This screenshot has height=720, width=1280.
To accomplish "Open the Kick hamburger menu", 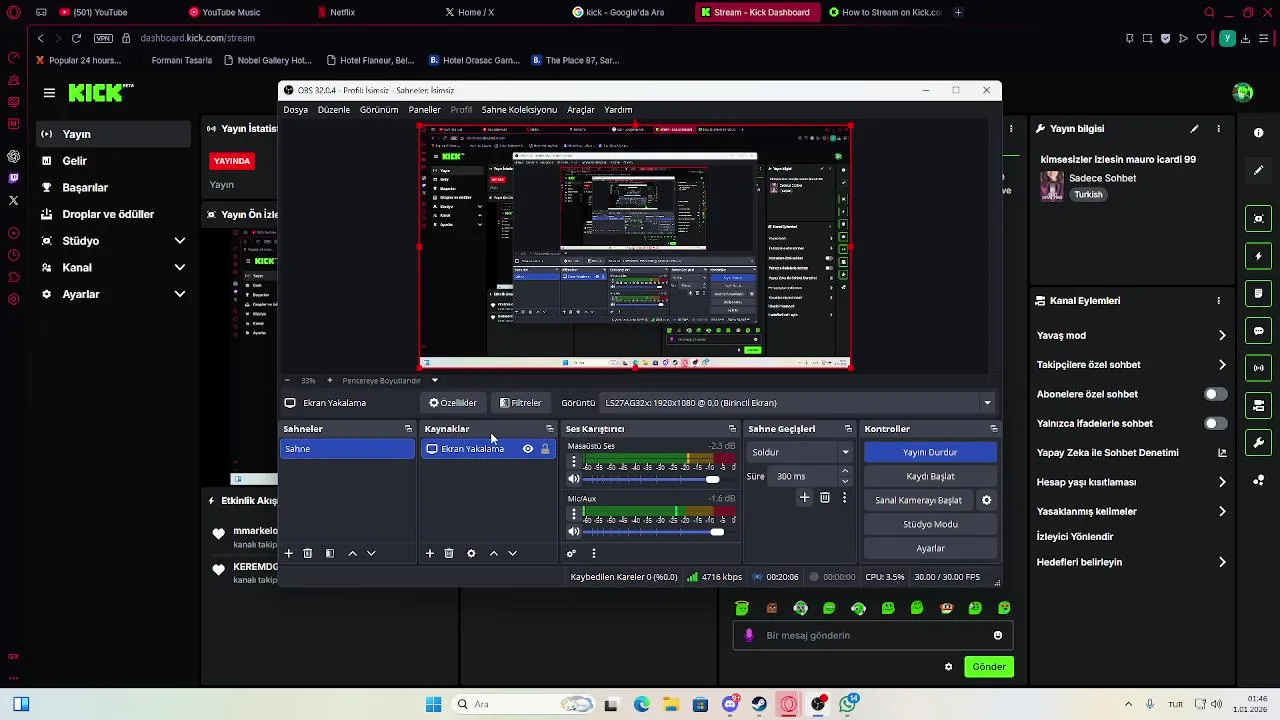I will (x=49, y=93).
